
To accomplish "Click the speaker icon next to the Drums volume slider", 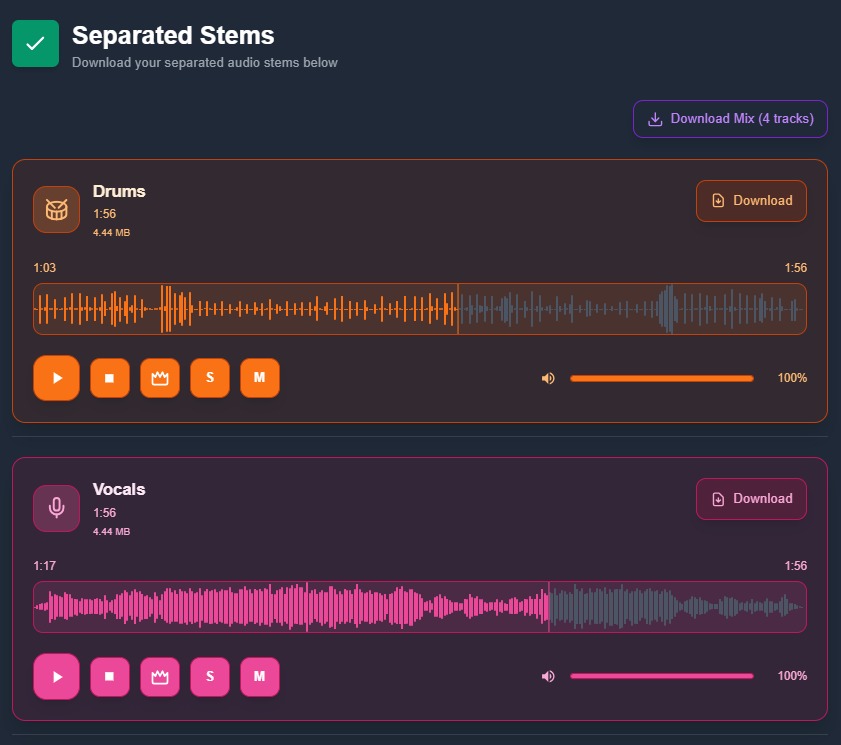I will tap(548, 378).
